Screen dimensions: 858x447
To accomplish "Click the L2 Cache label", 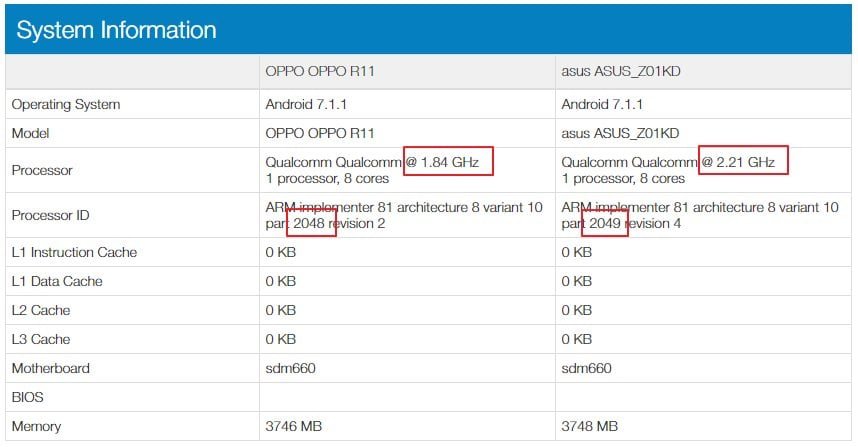I will (x=41, y=310).
